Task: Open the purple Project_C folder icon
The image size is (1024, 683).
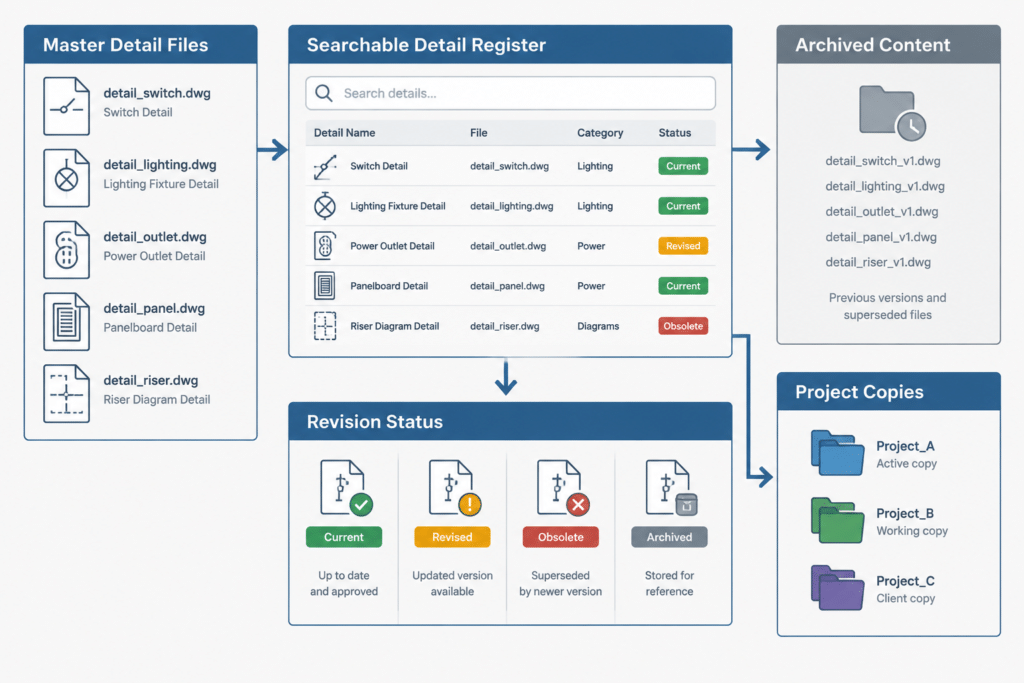Action: 837,587
